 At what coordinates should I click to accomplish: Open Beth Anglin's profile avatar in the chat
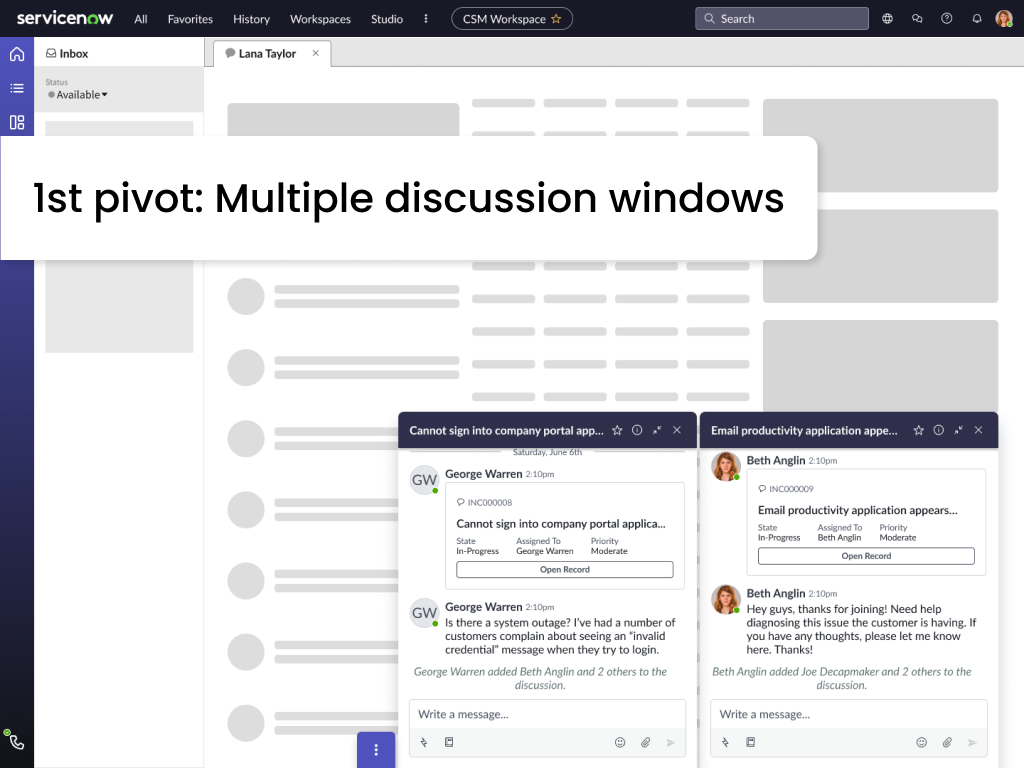click(x=725, y=466)
